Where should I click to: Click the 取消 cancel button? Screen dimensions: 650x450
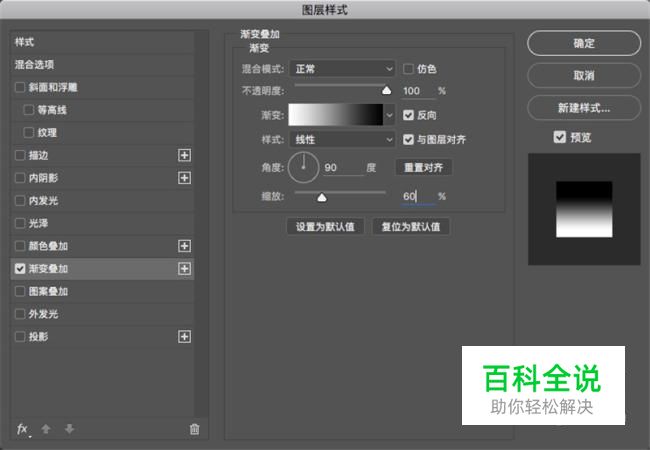click(x=584, y=75)
